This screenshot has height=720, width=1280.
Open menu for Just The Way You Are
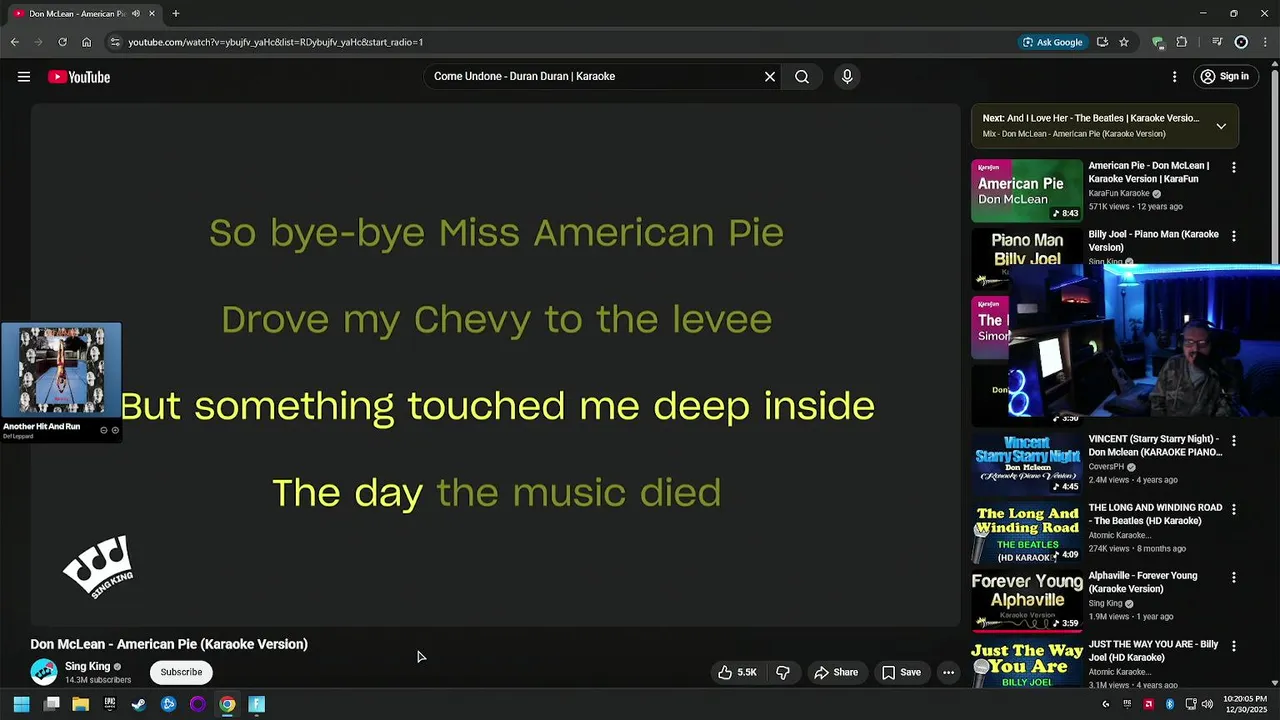(1234, 646)
